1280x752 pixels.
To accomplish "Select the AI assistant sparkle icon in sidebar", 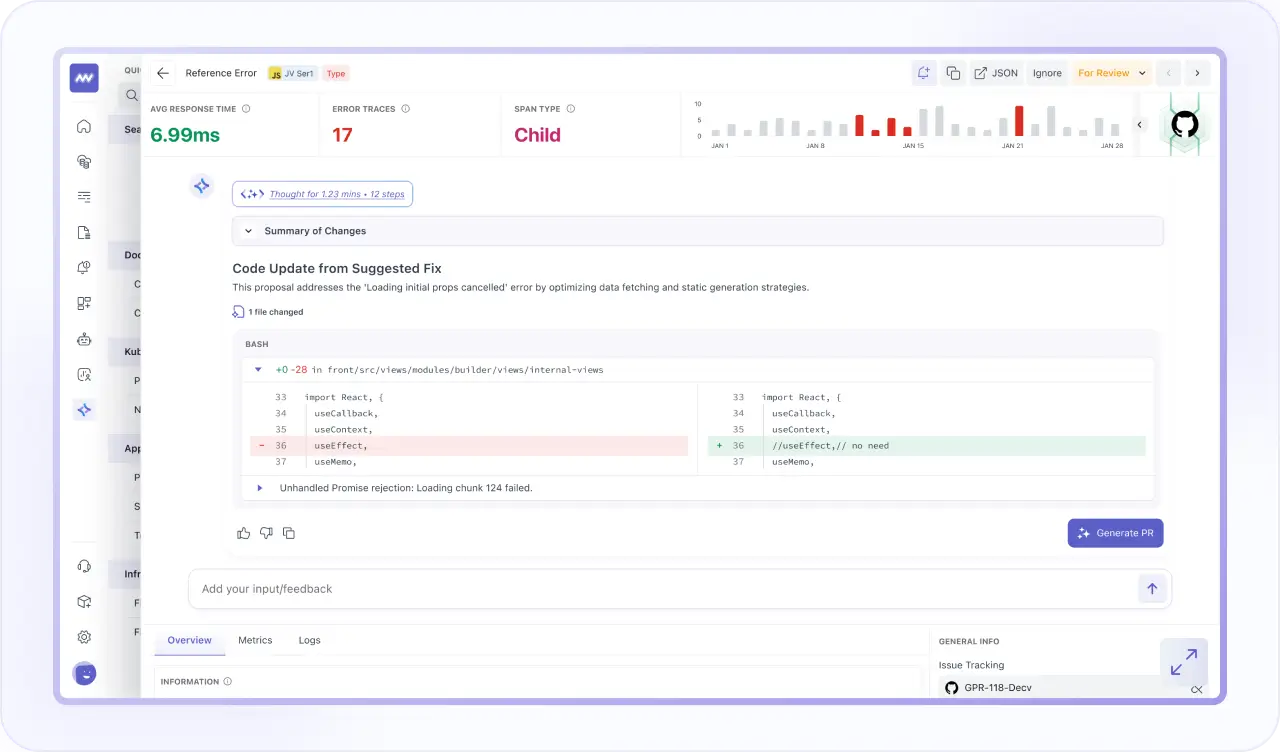I will tap(84, 409).
